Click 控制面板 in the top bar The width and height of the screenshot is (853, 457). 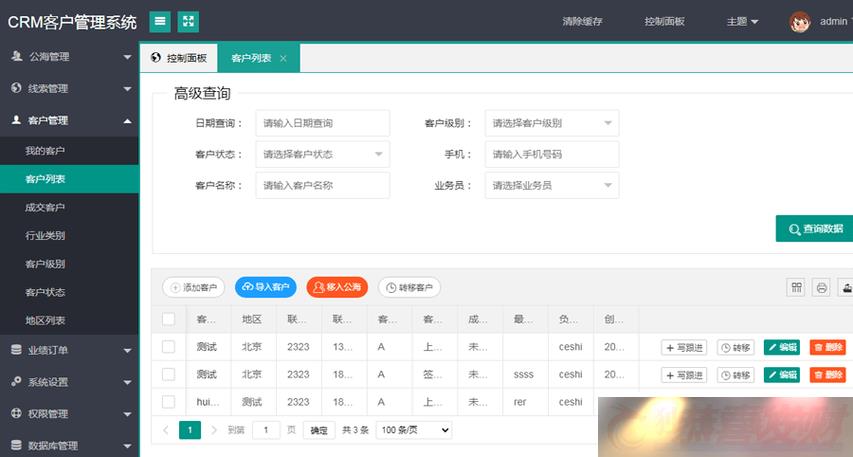click(x=664, y=22)
